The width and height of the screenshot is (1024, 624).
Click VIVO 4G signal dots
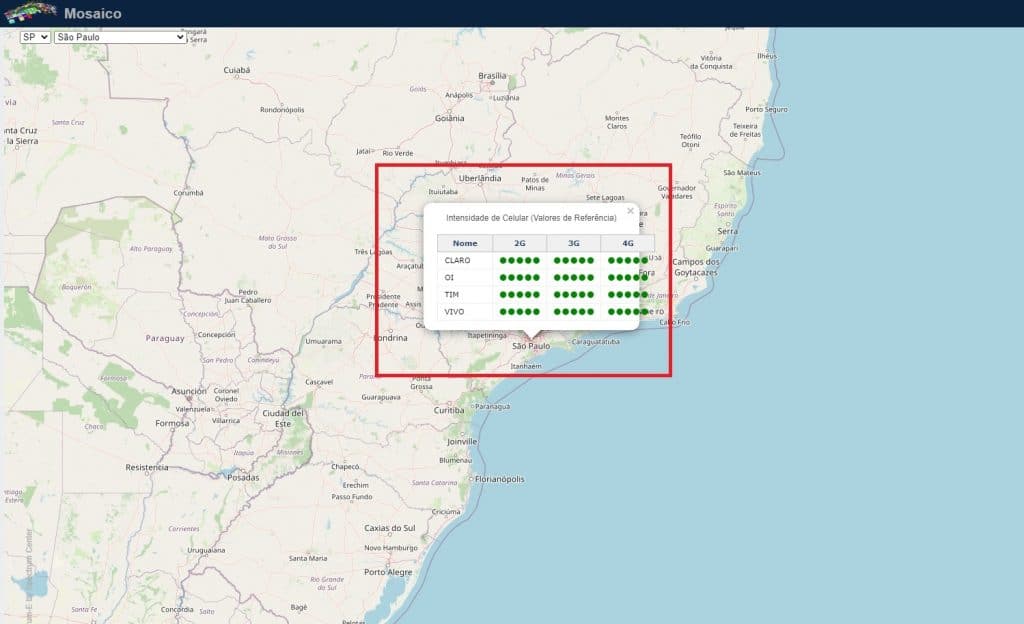coord(628,312)
